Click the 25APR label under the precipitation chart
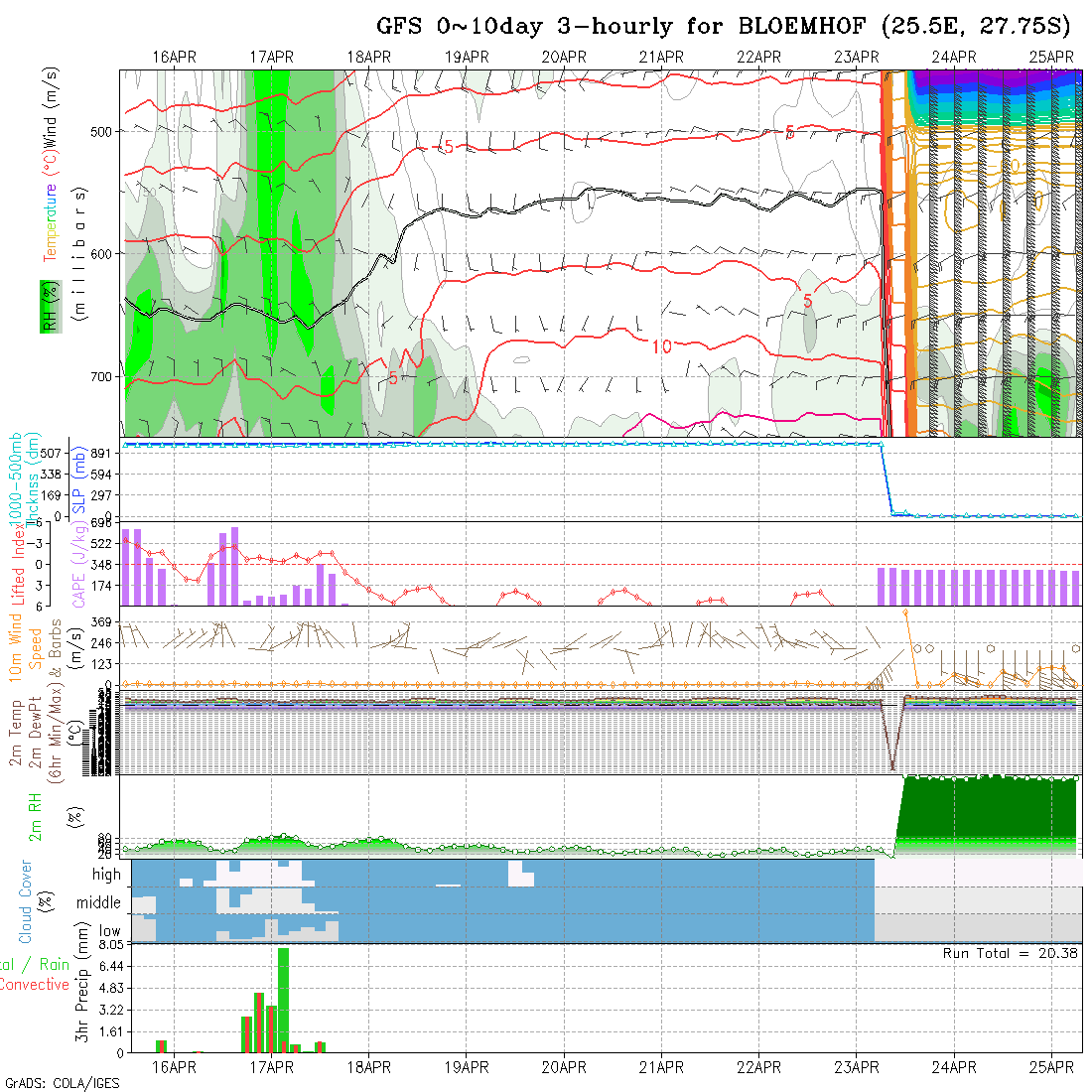The width and height of the screenshot is (1092, 1092). coord(1051,1067)
